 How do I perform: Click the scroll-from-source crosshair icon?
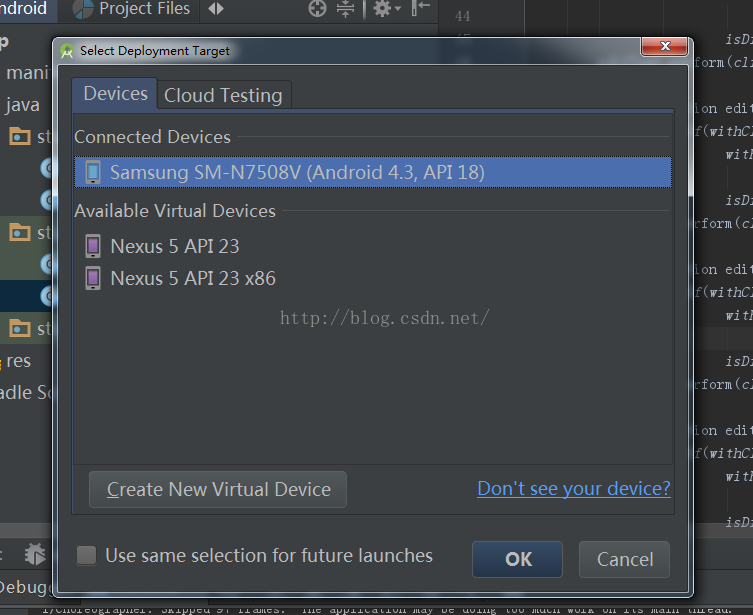click(318, 9)
